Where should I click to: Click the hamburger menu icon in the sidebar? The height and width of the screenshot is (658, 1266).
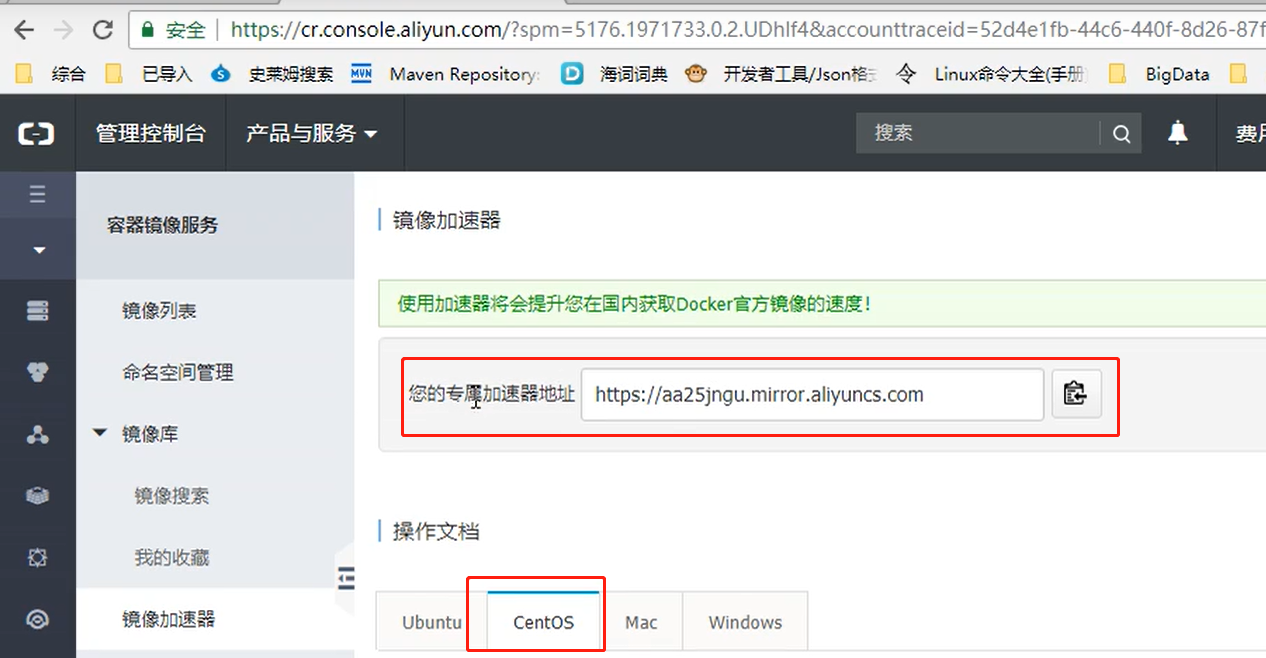(37, 194)
